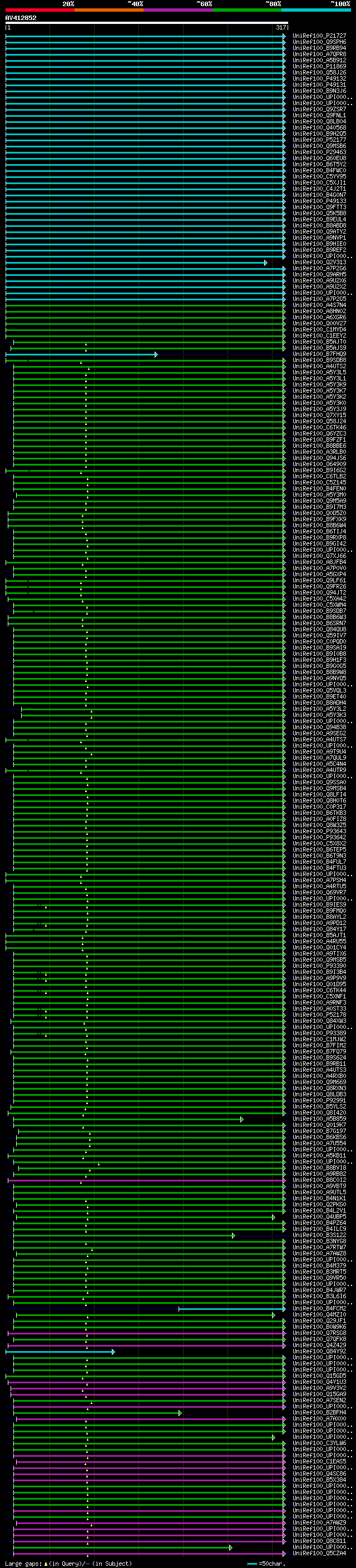Viewport: 356px width, 1568px height.
Task: Click hit label UniRef100_C1EEY2
Action: 319,335
